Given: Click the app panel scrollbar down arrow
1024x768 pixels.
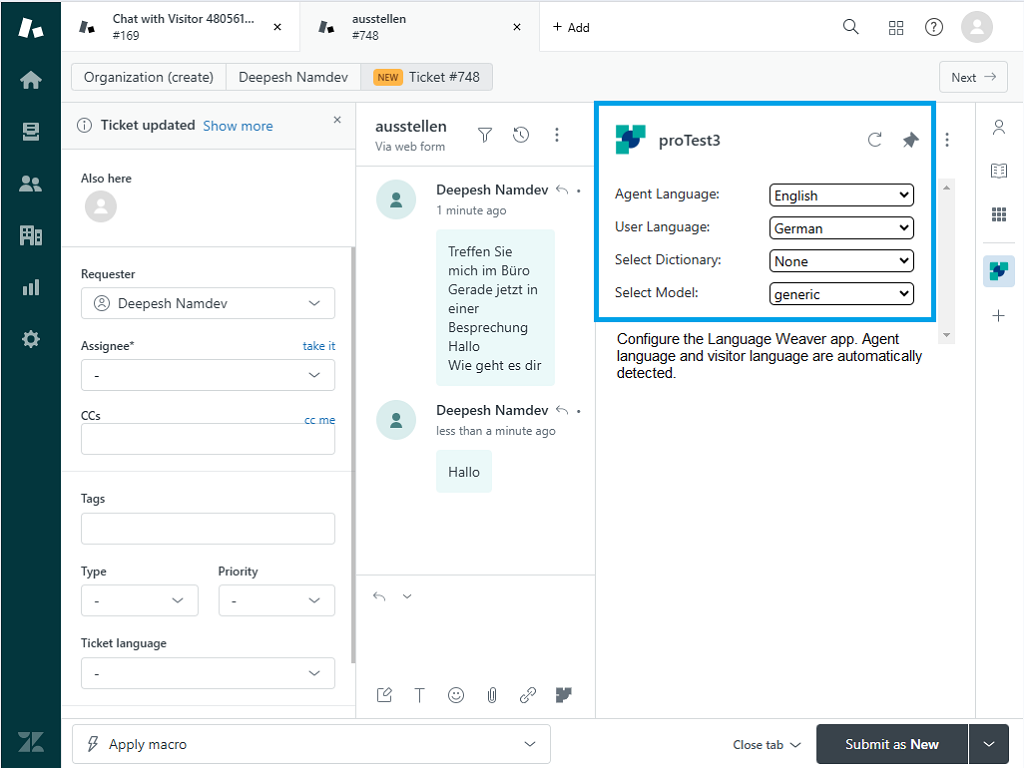Looking at the screenshot, I should [x=947, y=336].
